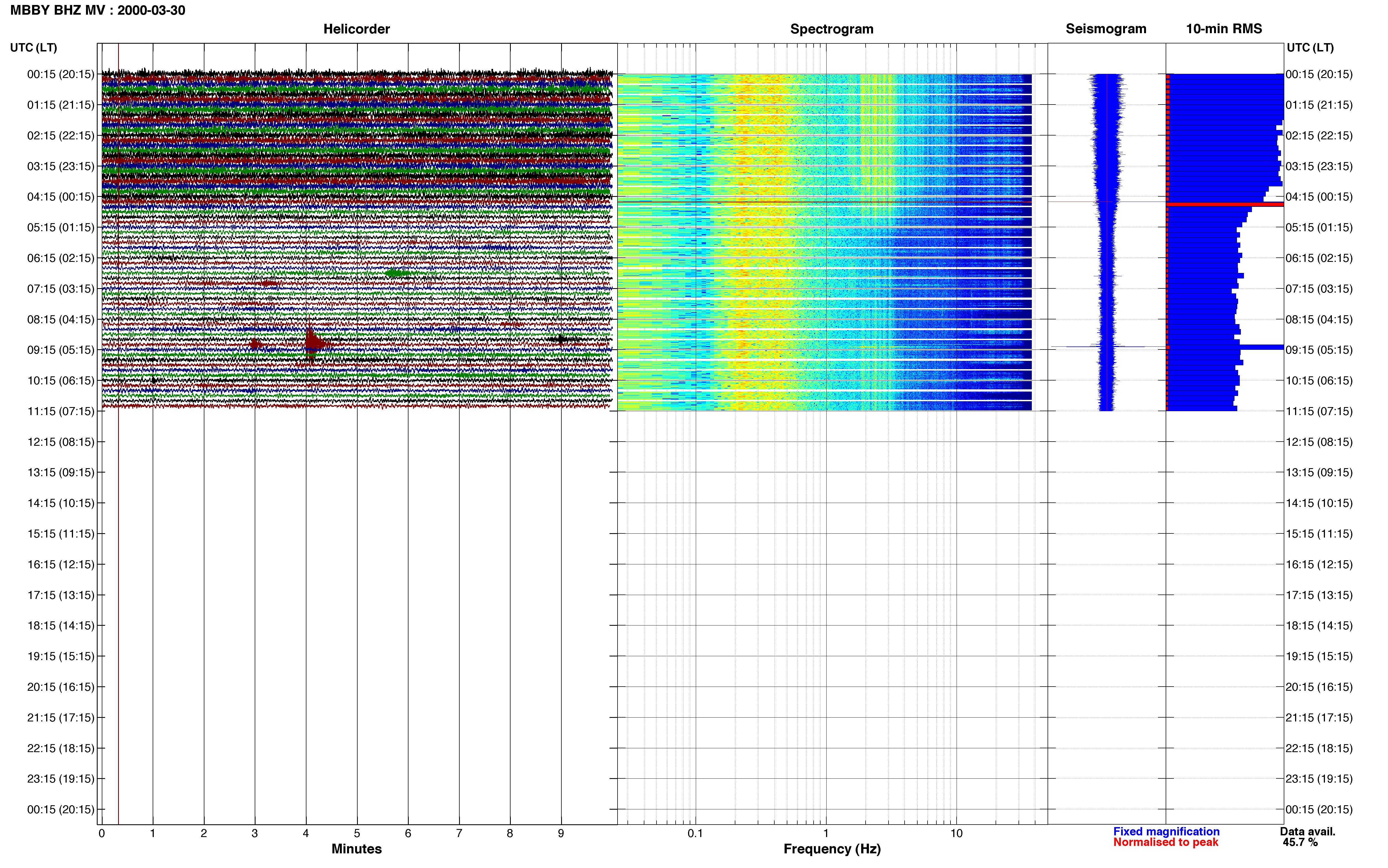The image size is (1388, 868).
Task: Click the right 'UTC (LT)' axis label
Action: [x=1310, y=48]
